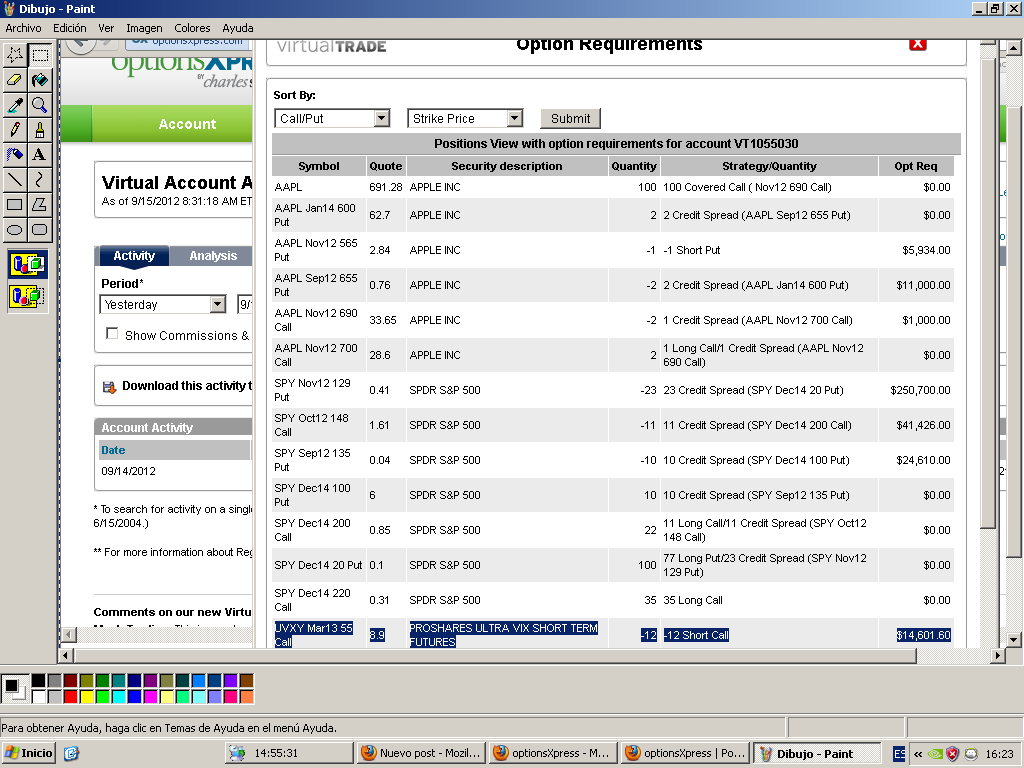This screenshot has height=768, width=1024.
Task: Select the Rectangle shape tool
Action: point(15,204)
